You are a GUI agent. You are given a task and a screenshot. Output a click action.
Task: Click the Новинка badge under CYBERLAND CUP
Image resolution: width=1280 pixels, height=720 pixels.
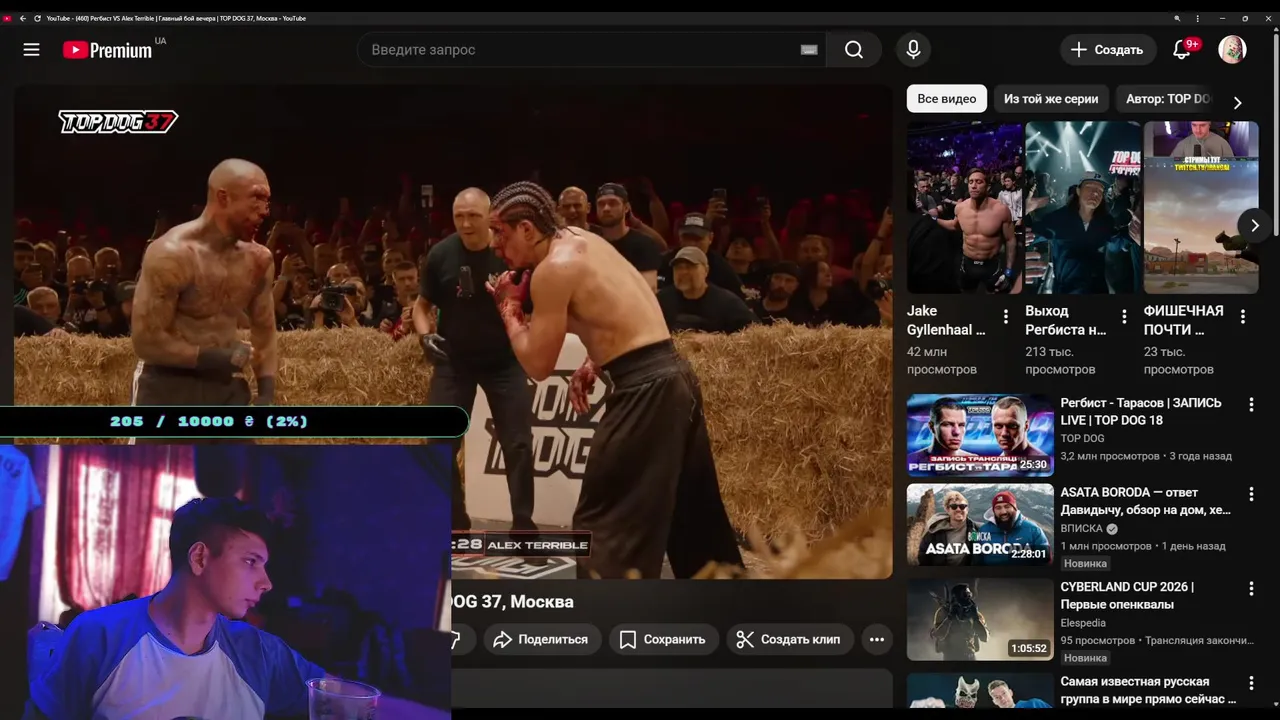(1085, 658)
